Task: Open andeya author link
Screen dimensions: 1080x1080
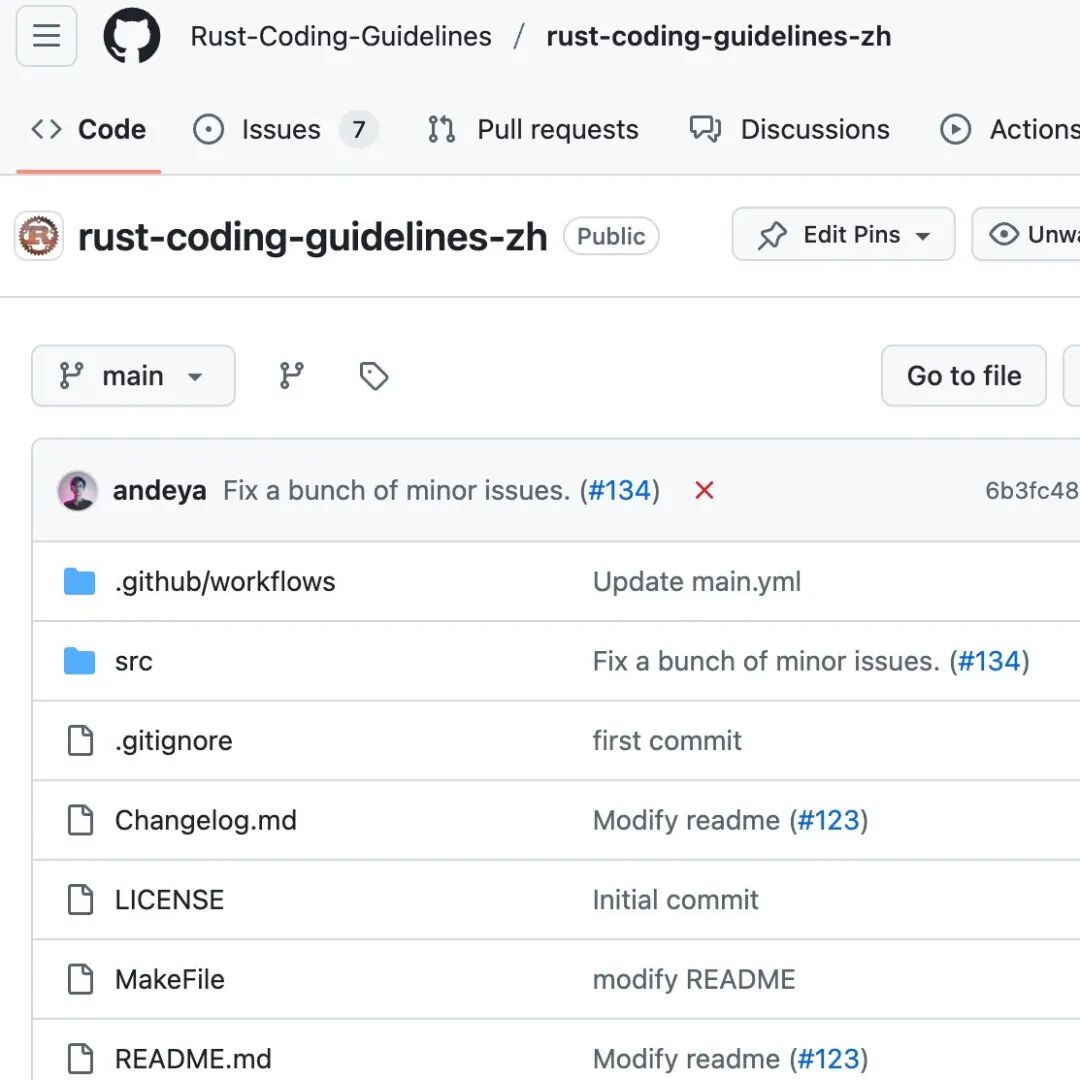Action: pos(159,490)
